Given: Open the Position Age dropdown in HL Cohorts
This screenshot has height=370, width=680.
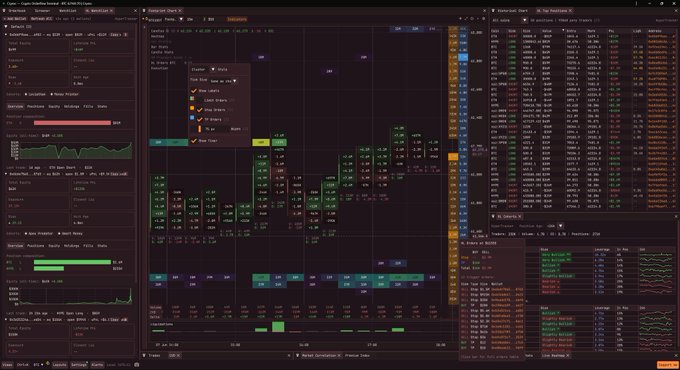Looking at the screenshot, I should point(555,226).
